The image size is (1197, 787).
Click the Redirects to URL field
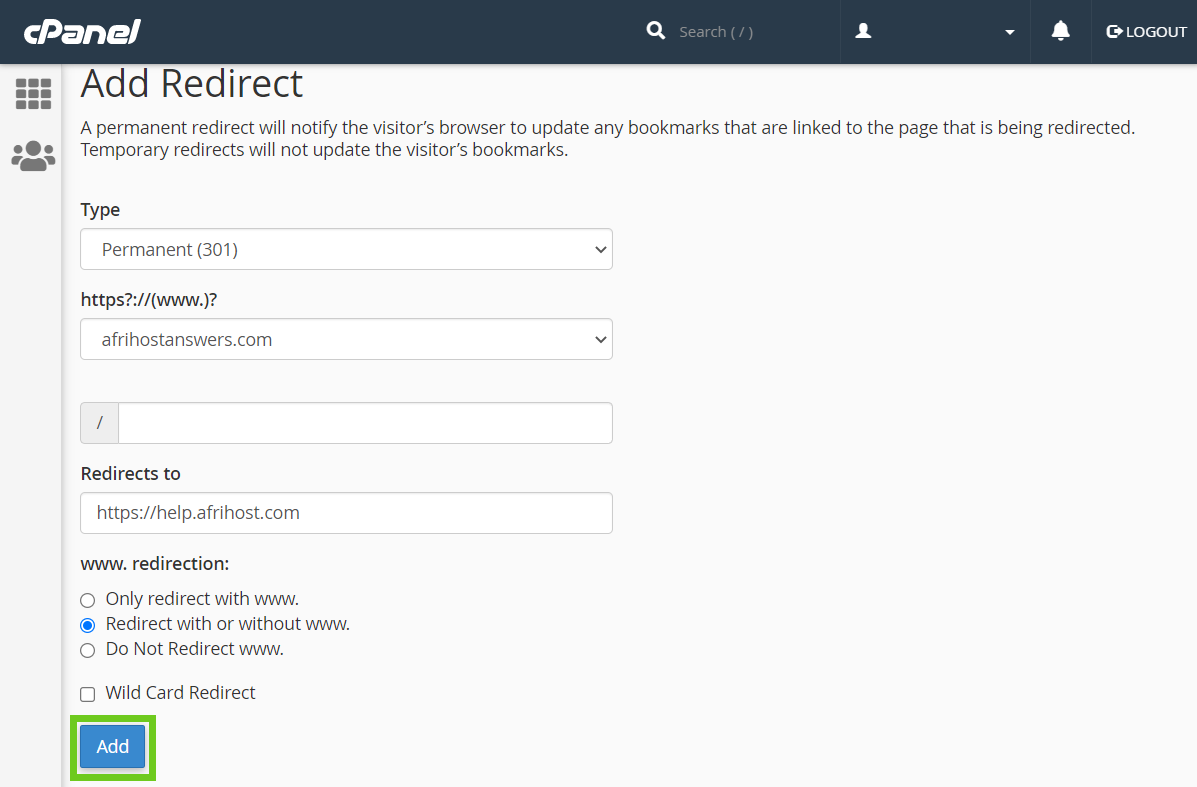tap(346, 513)
